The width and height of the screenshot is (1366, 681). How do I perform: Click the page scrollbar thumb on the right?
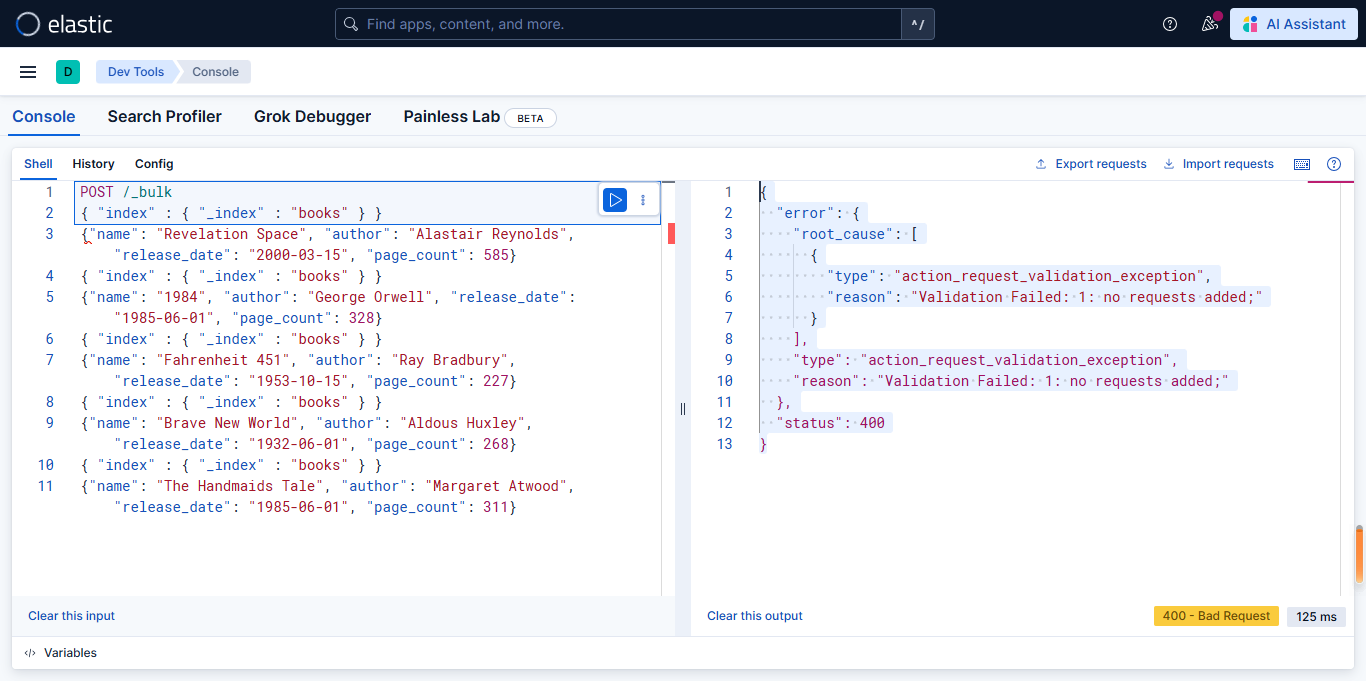(x=1360, y=553)
